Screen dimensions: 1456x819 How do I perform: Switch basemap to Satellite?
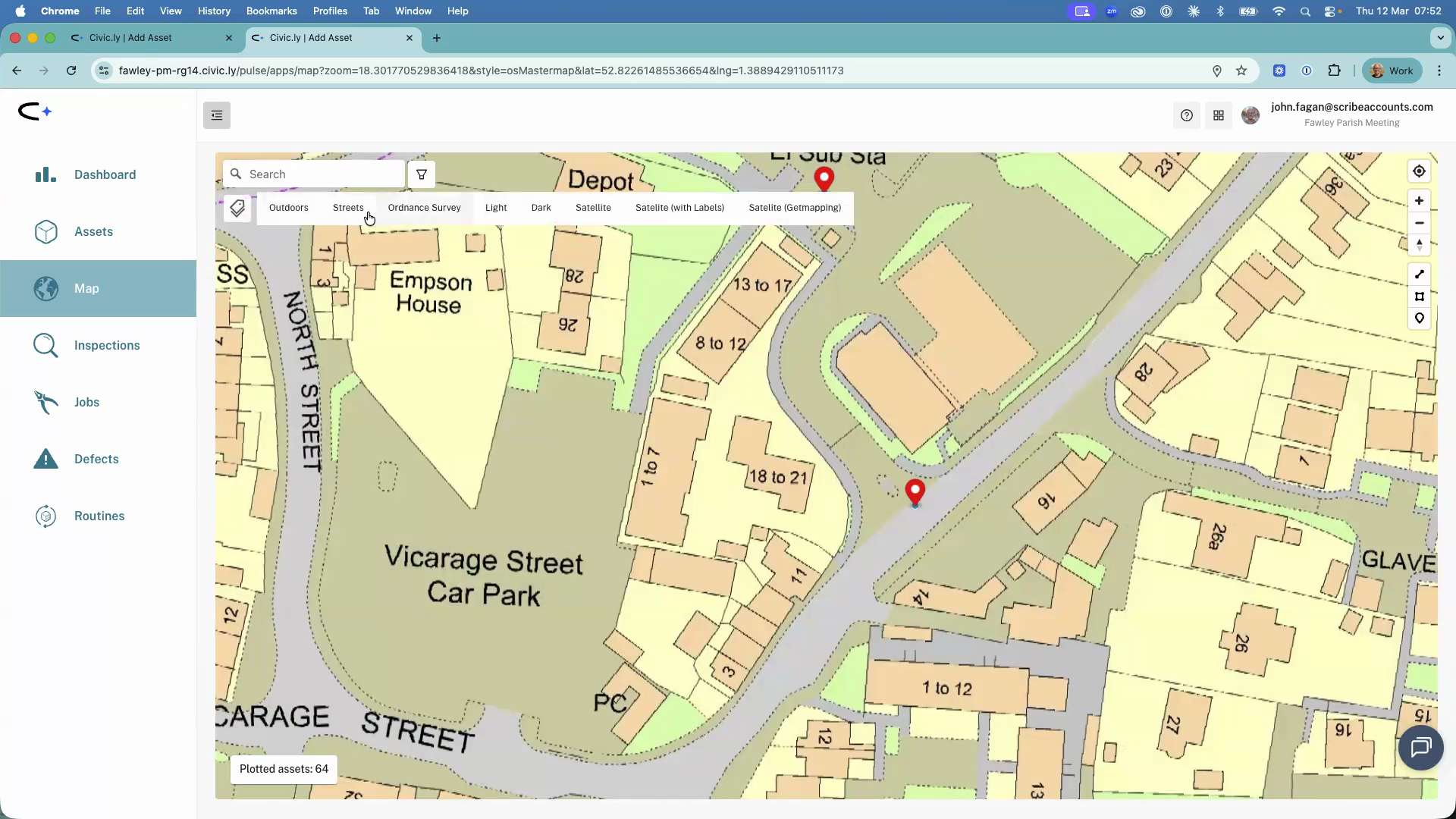point(592,207)
